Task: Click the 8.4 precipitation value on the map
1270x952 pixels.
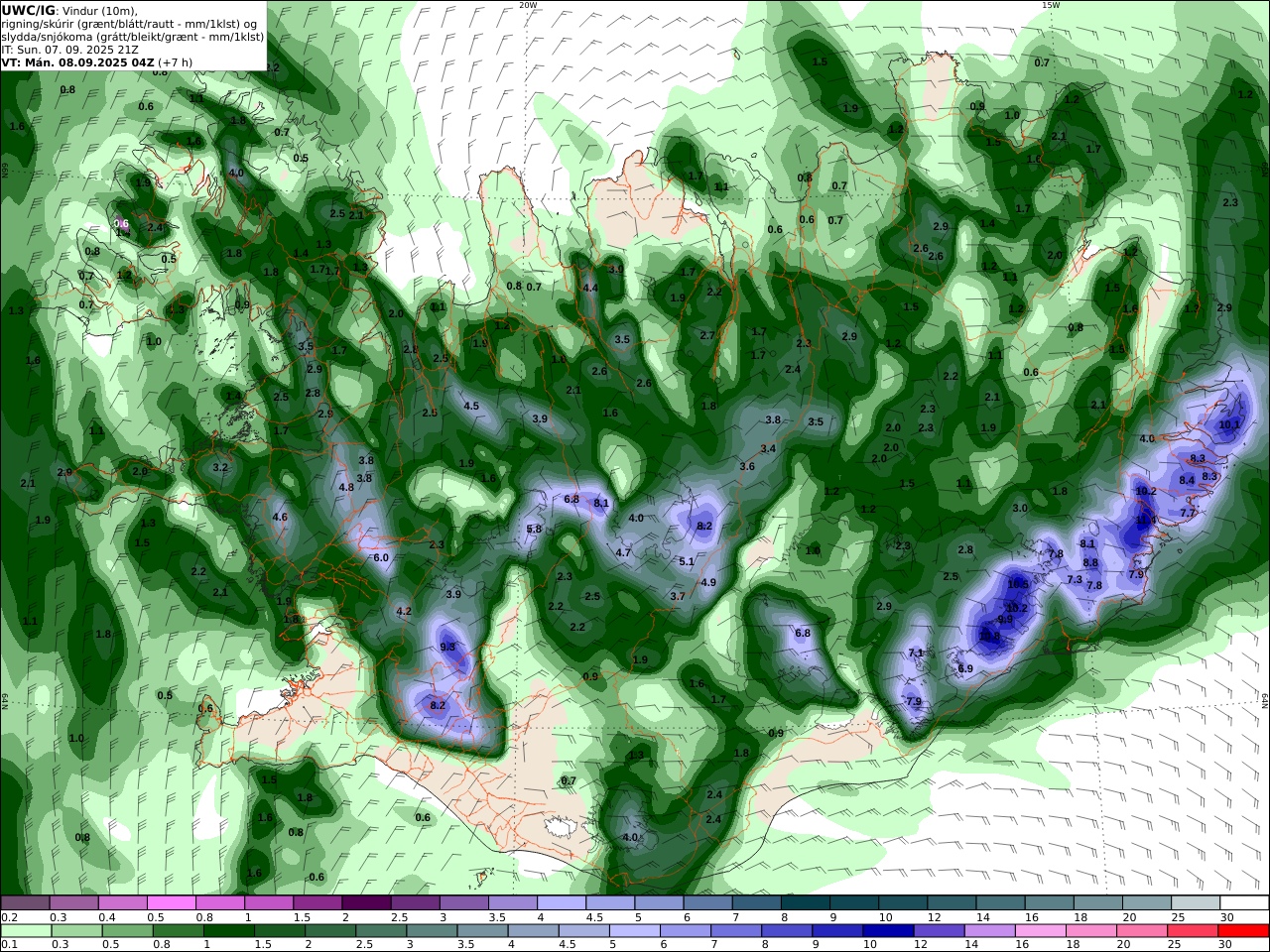Action: (x=1187, y=480)
